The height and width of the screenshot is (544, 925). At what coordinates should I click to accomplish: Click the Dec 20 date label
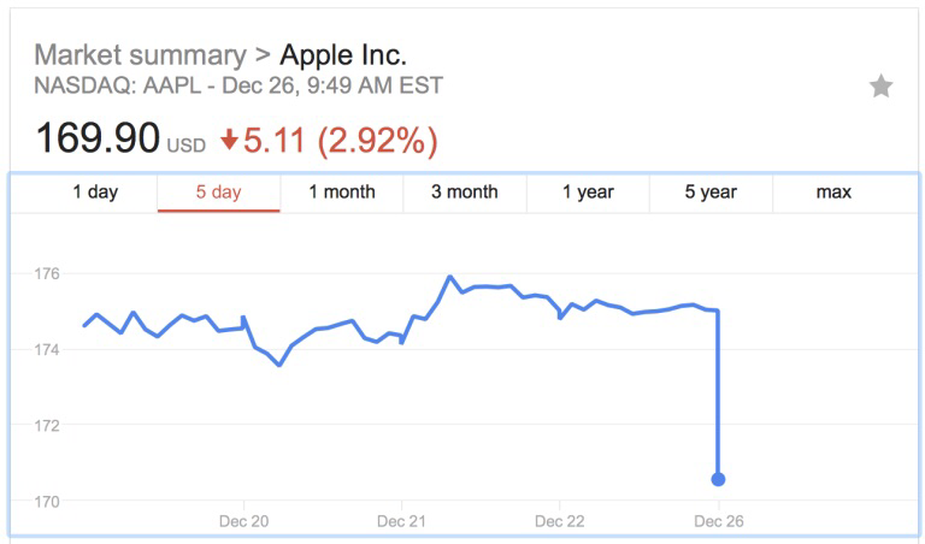click(x=244, y=522)
